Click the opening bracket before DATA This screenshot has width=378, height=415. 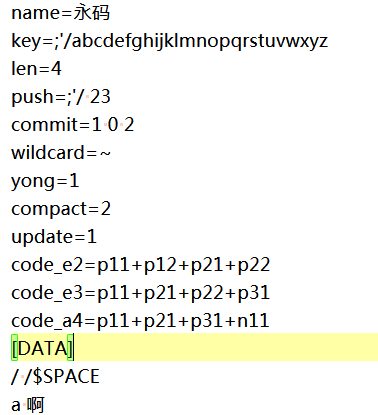14,347
